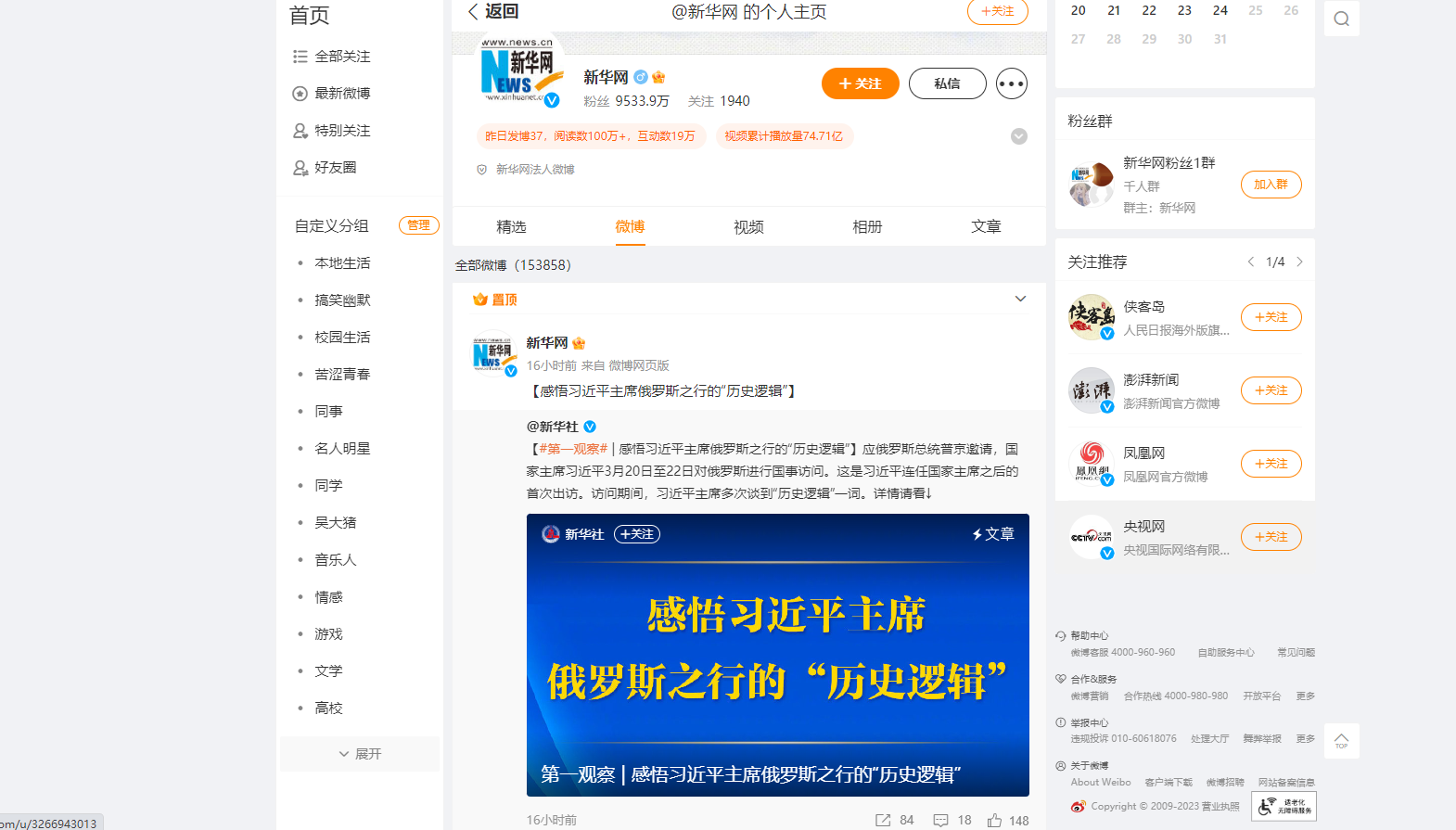Click the 管理 manage groups button
The image size is (1456, 830).
[418, 225]
